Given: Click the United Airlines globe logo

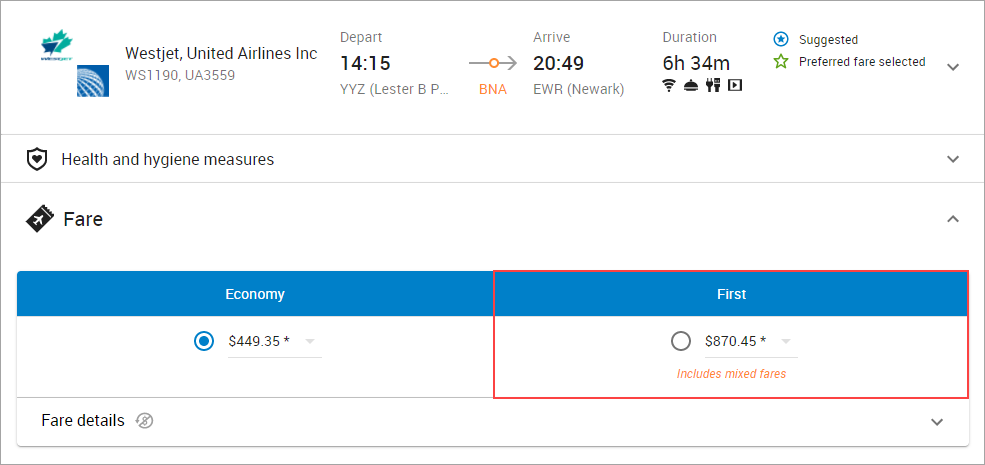Looking at the screenshot, I should tap(93, 80).
